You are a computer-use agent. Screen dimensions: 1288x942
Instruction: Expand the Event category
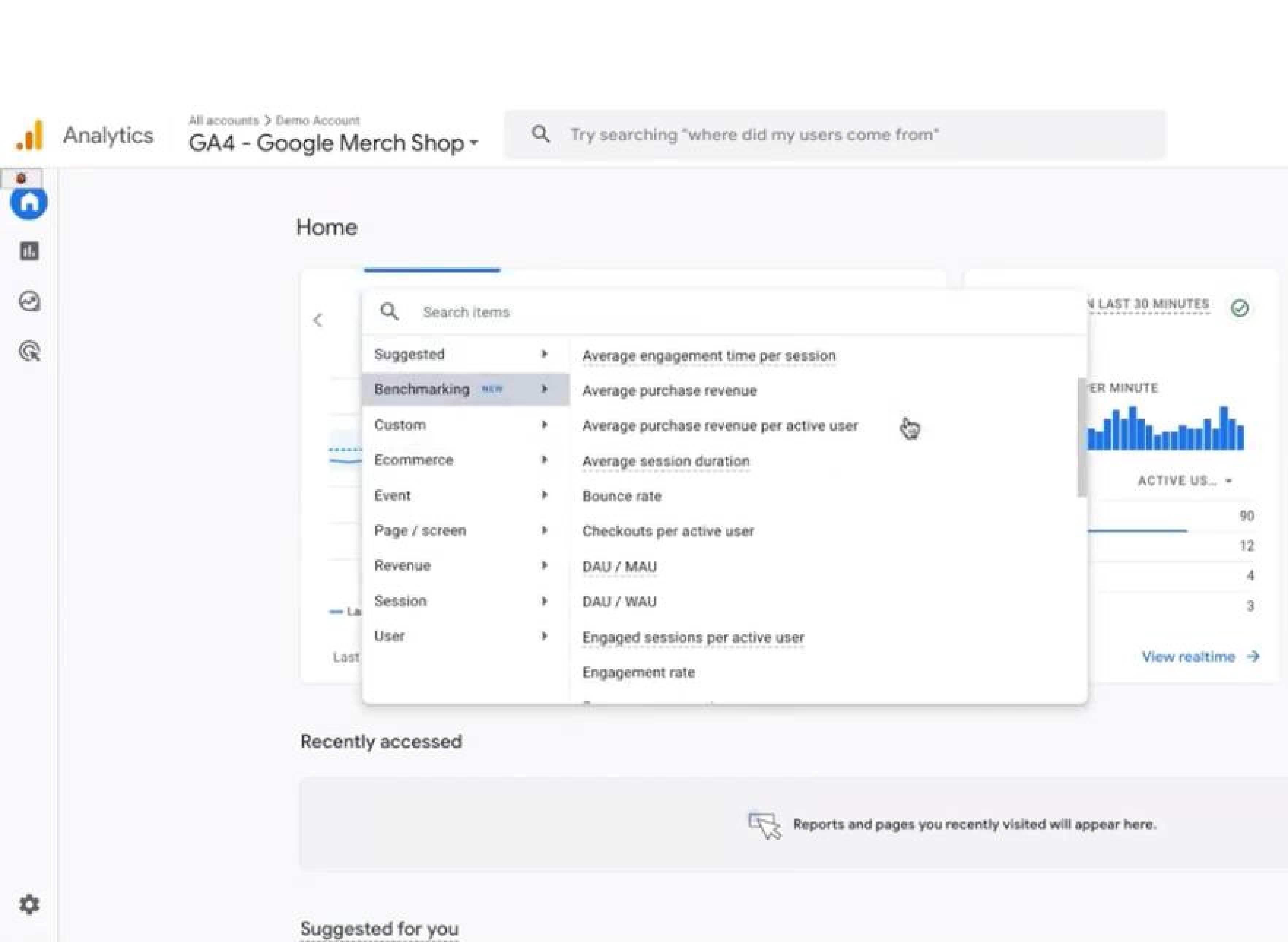[465, 495]
